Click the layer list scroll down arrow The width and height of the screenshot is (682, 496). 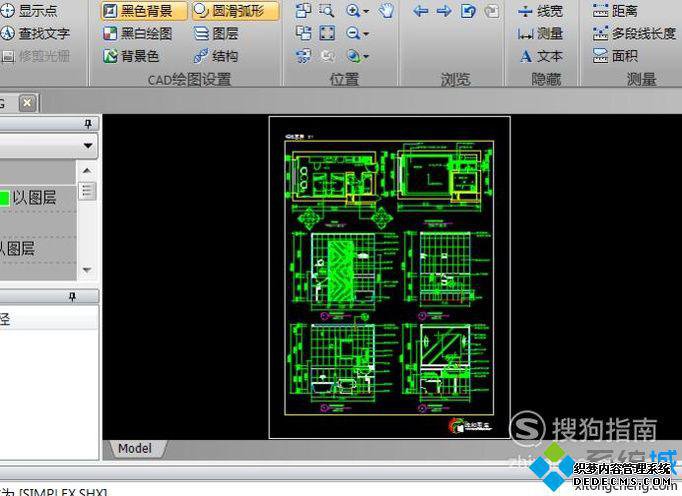tap(87, 270)
